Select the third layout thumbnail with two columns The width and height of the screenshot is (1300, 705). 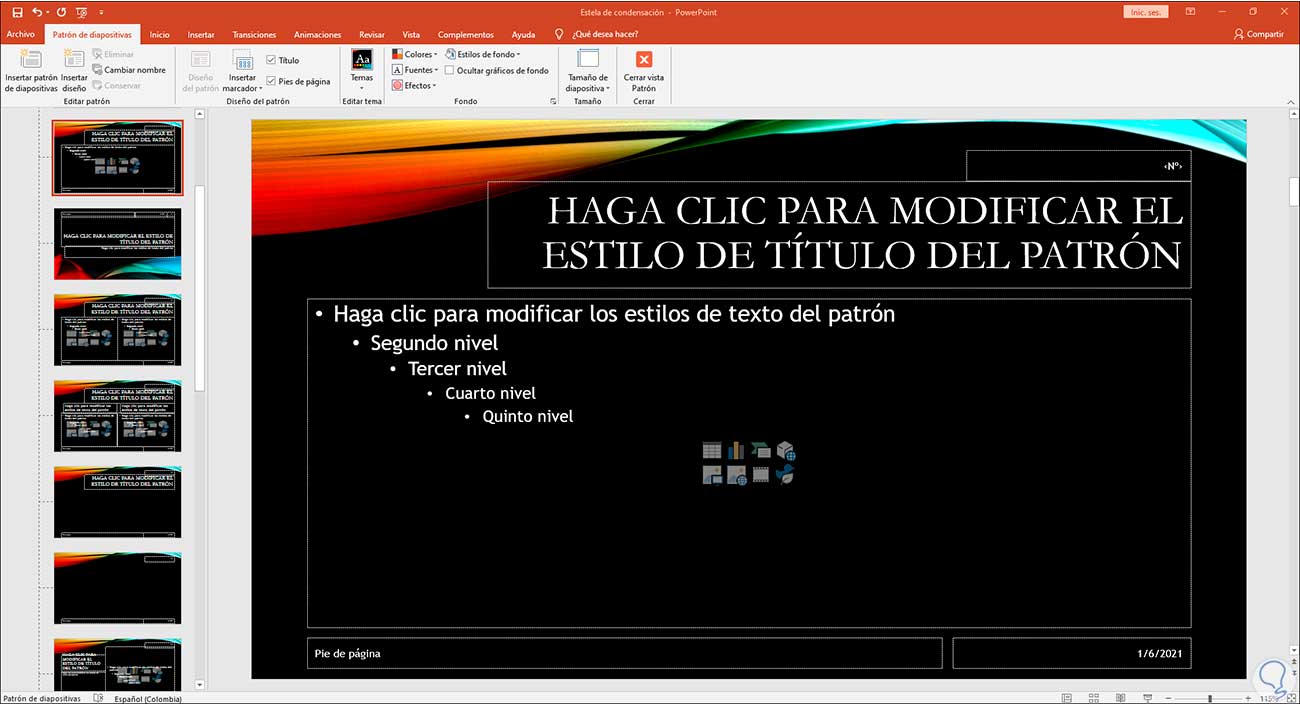pos(118,330)
